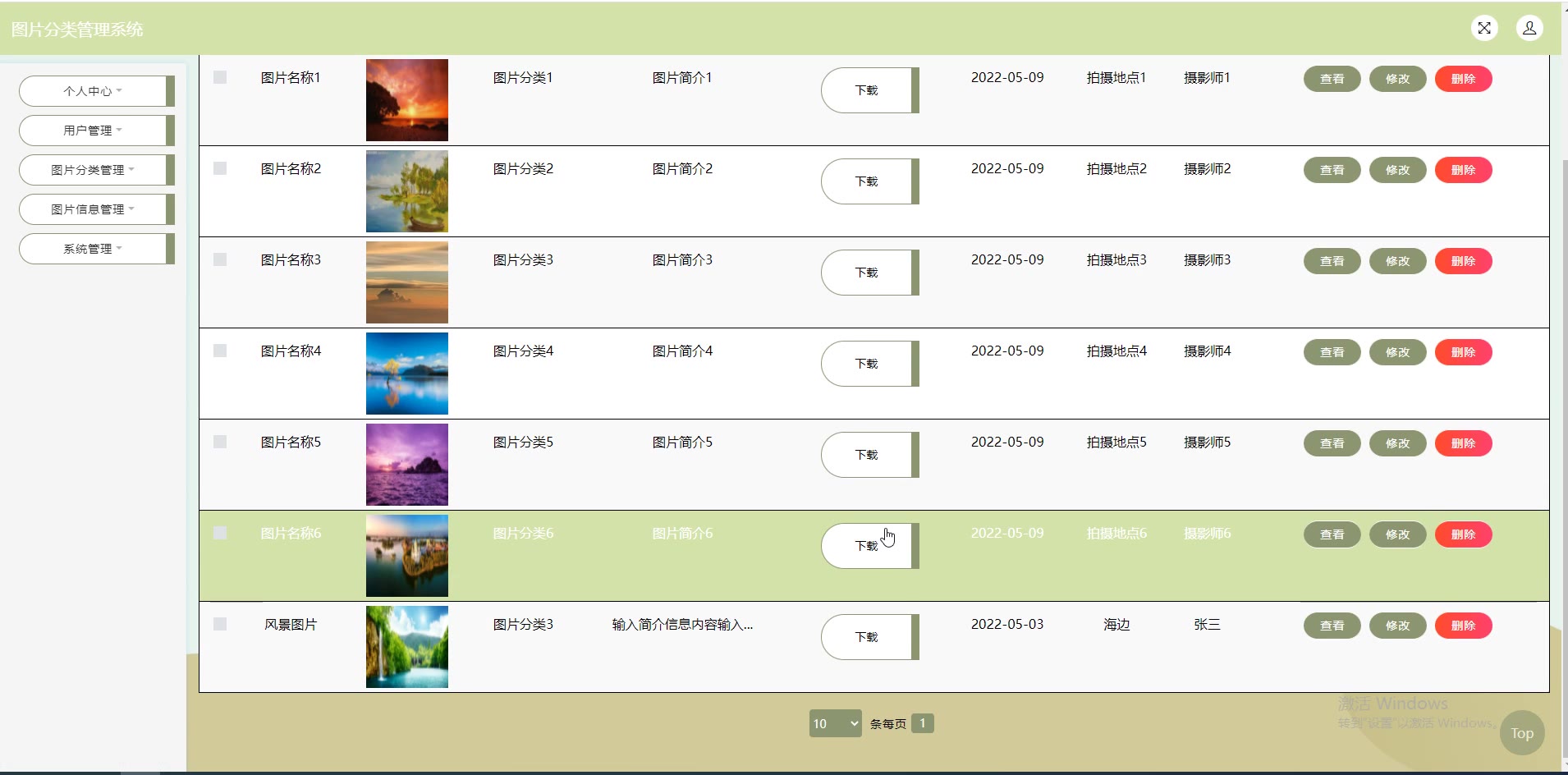Delete 图片名称1 with 删除 button
This screenshot has height=775, width=1568.
pos(1464,79)
